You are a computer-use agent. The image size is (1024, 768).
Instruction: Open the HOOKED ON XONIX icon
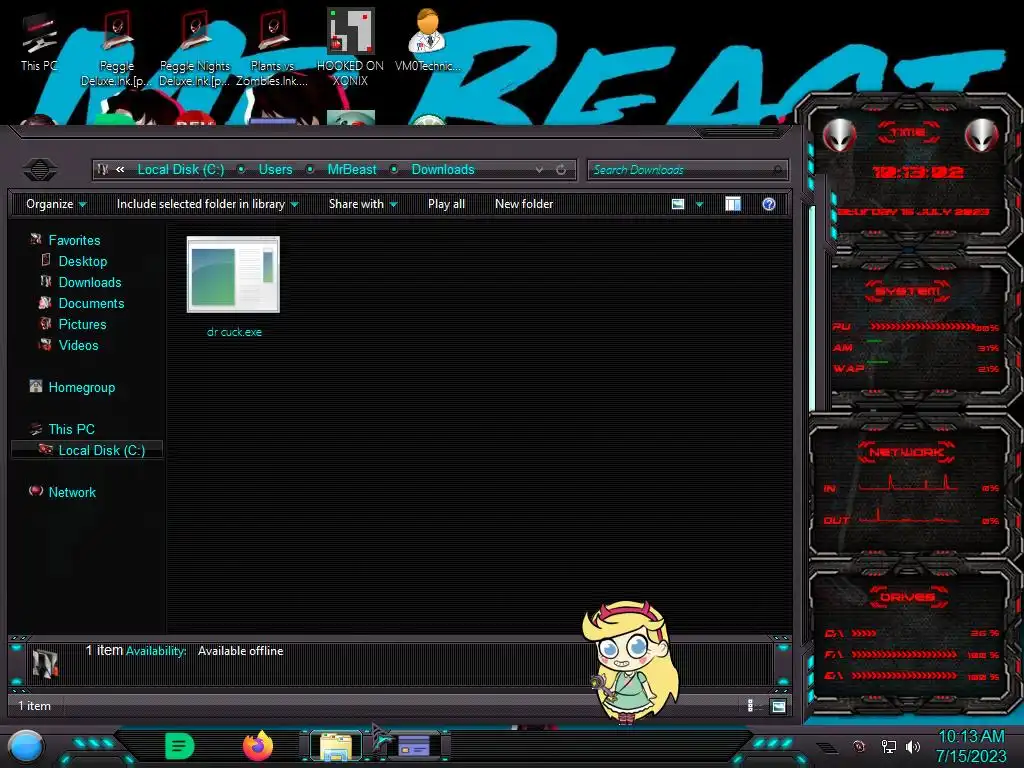tap(350, 47)
